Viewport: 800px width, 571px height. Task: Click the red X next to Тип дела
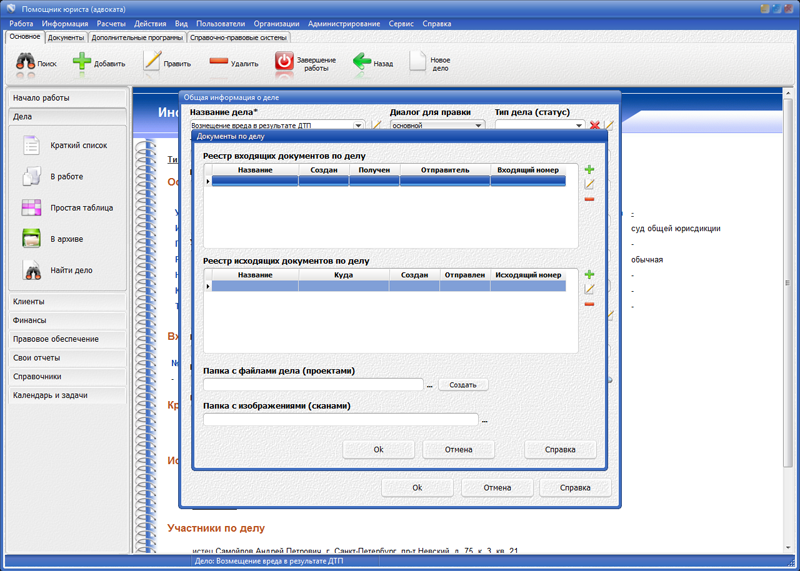[x=595, y=126]
